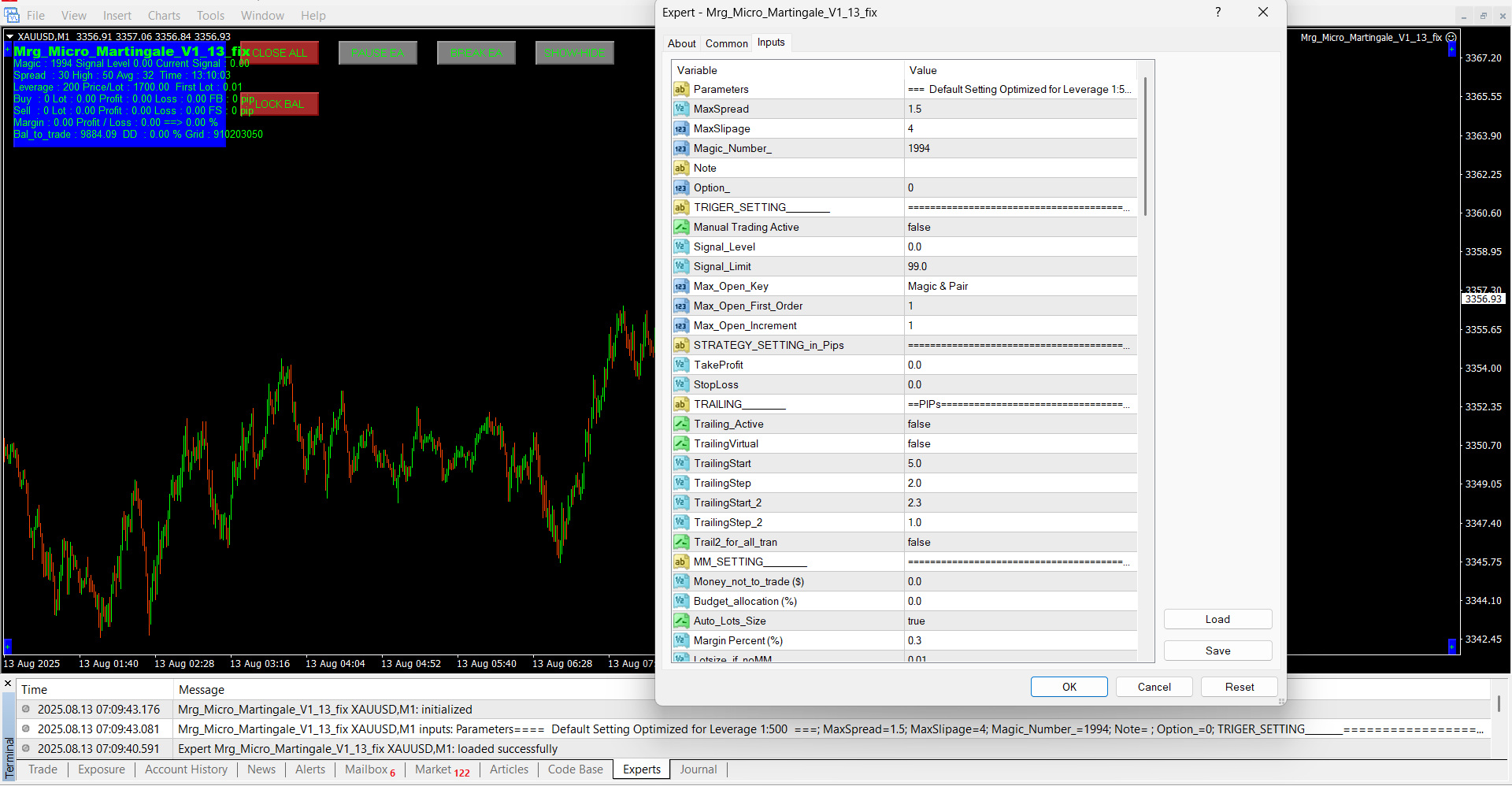The image size is (1512, 786).
Task: Open the Tools menu
Action: (210, 16)
